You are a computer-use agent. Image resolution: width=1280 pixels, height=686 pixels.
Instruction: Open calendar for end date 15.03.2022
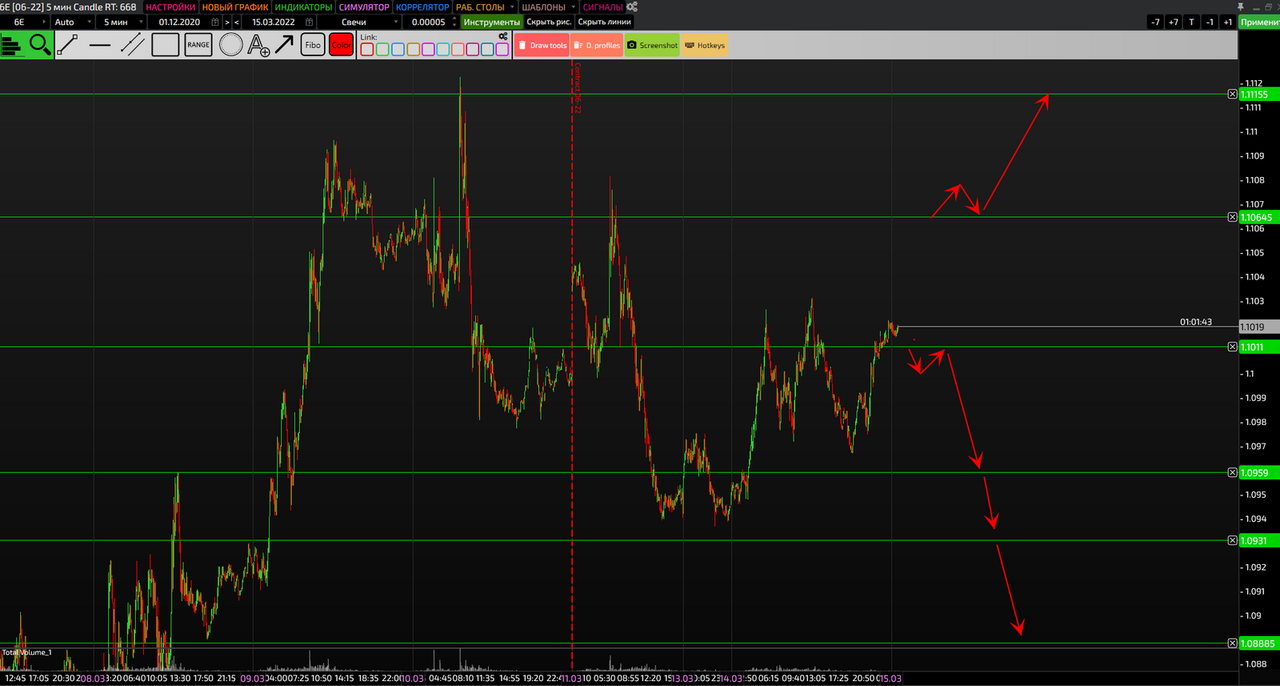(x=307, y=22)
